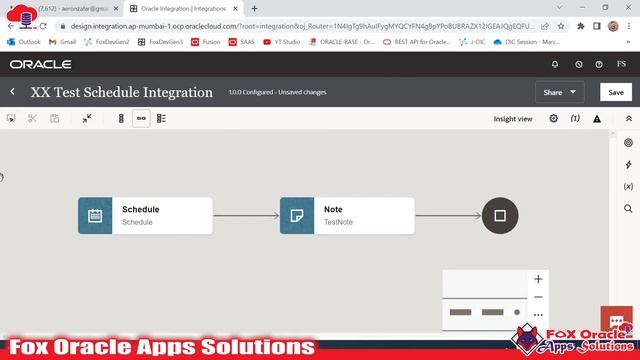
Task: Switch to horizontal layout
Action: click(x=141, y=119)
